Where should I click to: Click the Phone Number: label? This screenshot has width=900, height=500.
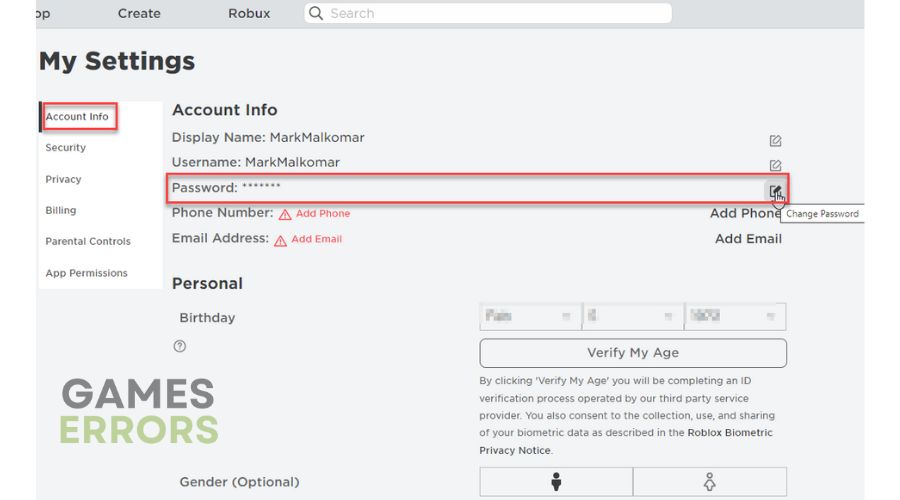pyautogui.click(x=223, y=213)
